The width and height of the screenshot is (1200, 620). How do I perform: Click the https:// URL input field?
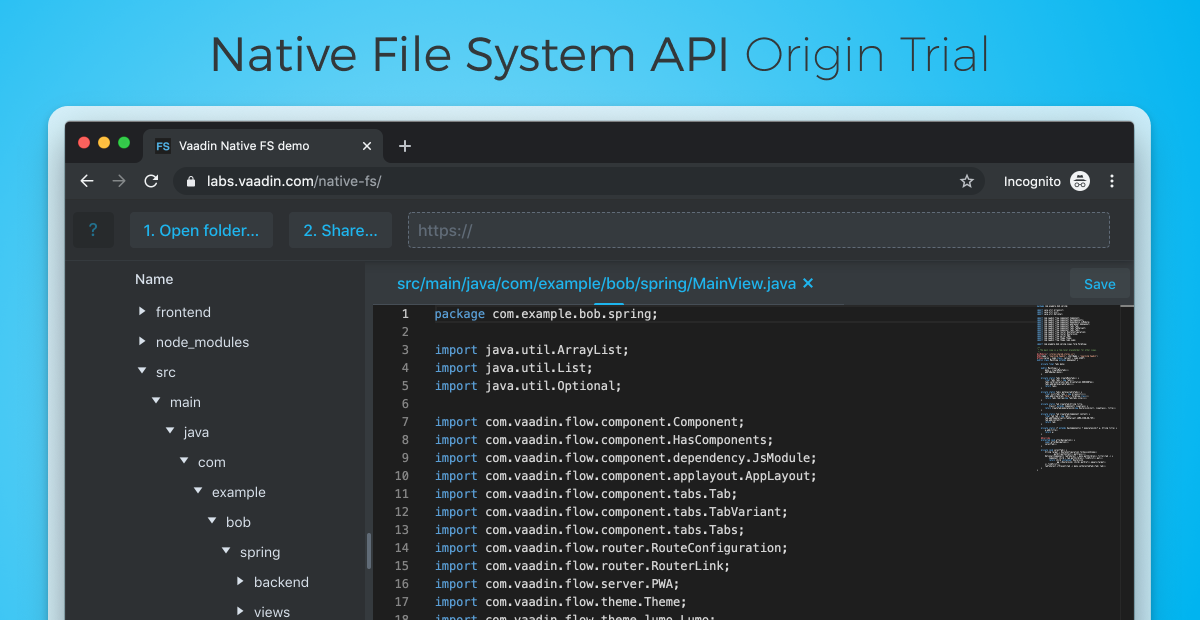758,229
